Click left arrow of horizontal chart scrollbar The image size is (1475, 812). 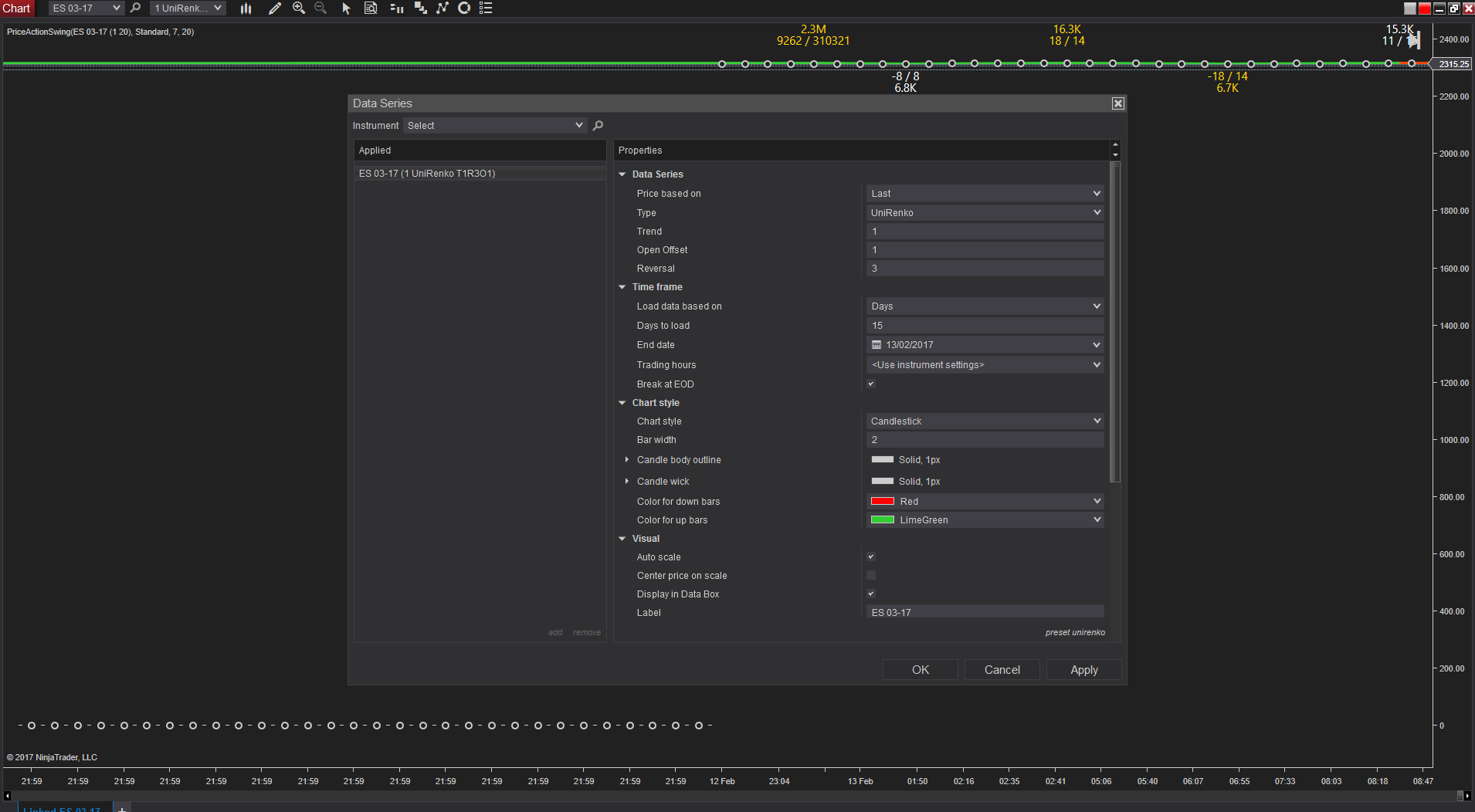(x=7, y=796)
